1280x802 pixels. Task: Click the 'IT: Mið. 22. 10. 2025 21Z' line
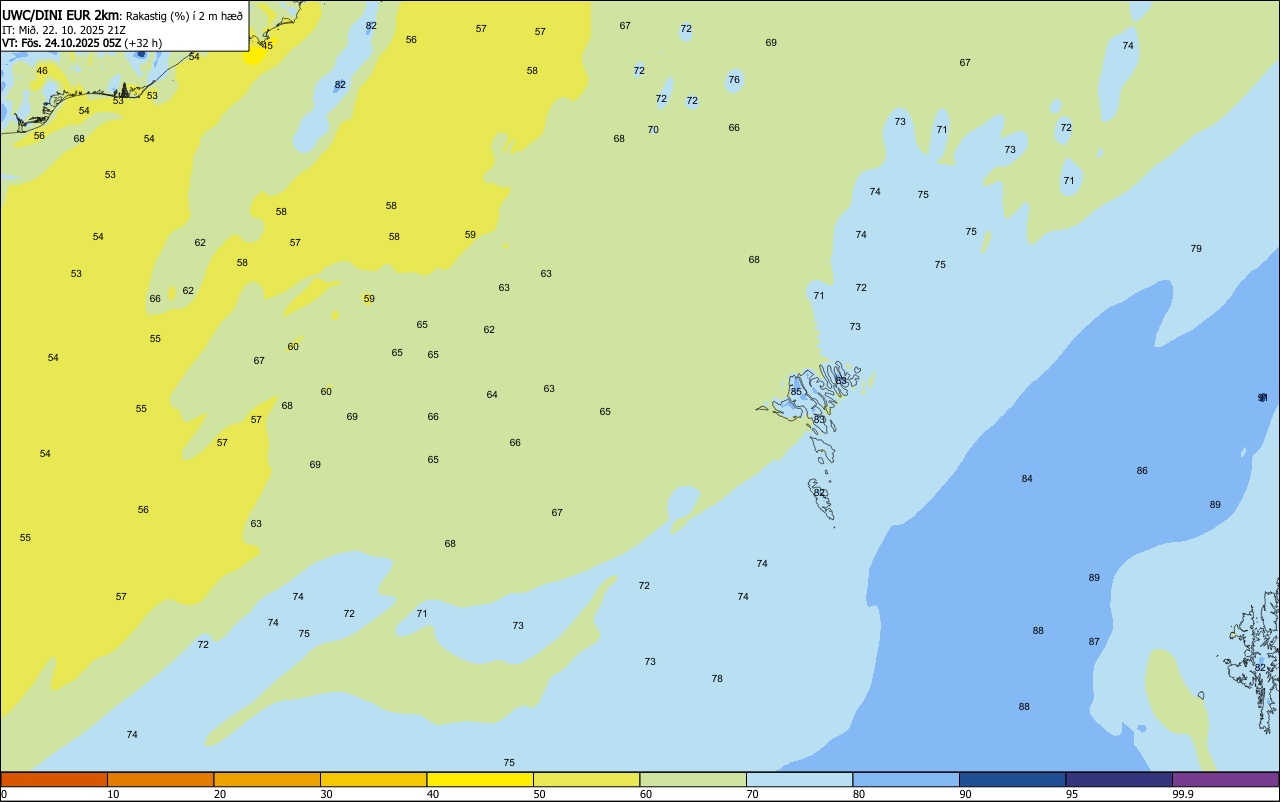click(64, 29)
